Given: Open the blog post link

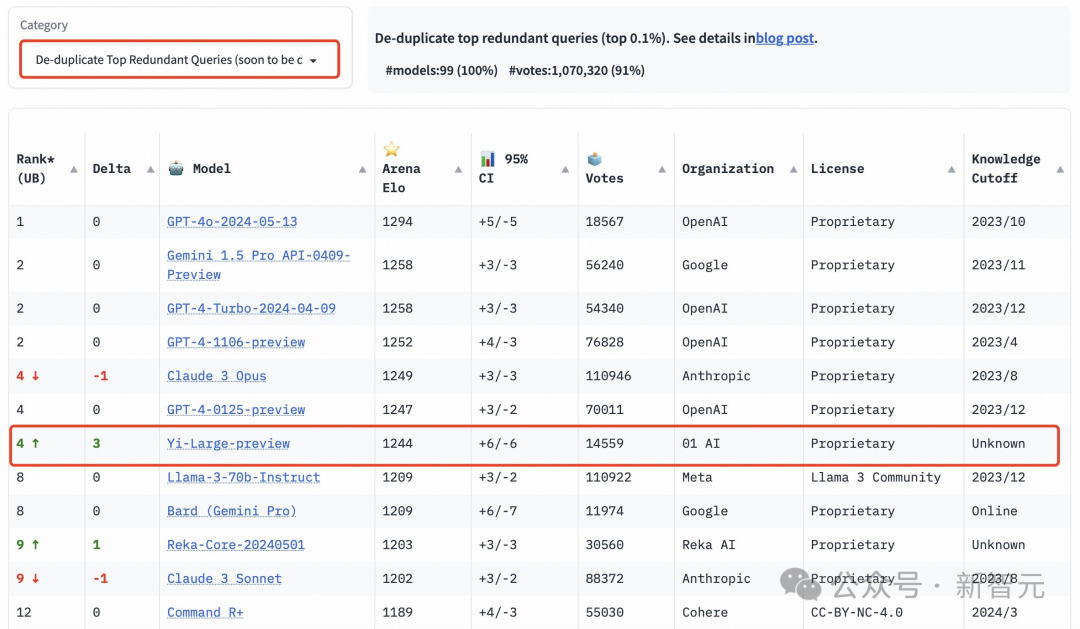Looking at the screenshot, I should click(785, 38).
